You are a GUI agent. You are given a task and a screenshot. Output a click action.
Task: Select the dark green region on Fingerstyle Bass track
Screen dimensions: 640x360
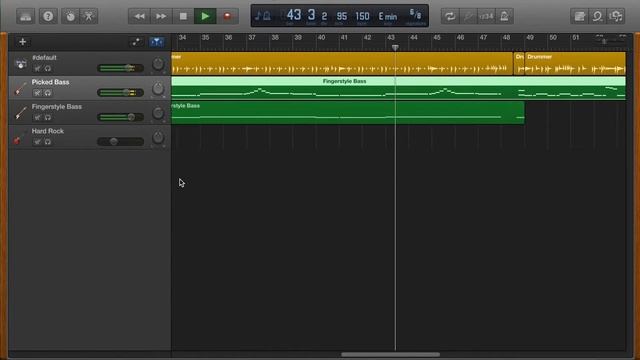click(348, 113)
